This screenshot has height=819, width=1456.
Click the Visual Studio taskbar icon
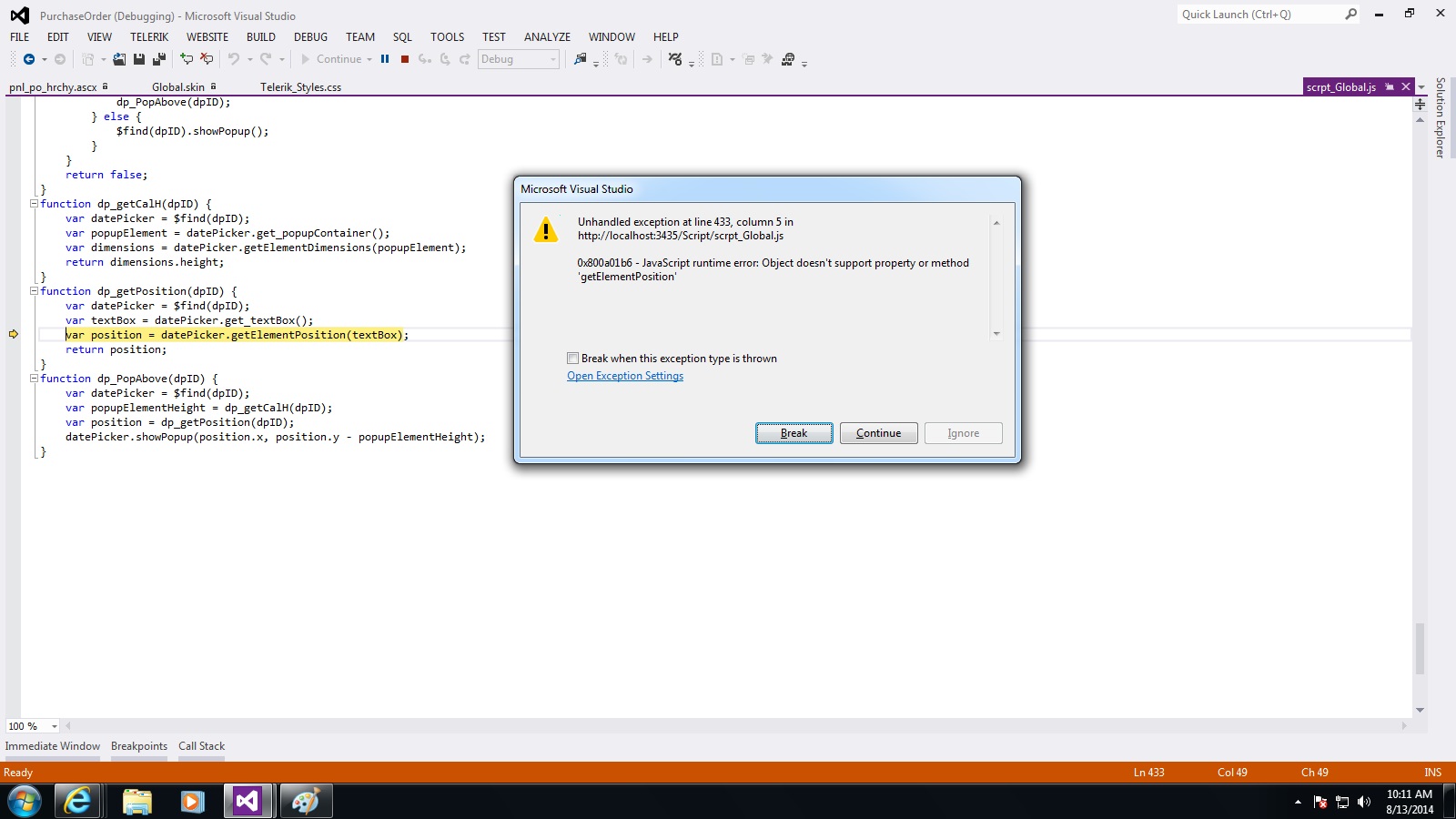(248, 801)
